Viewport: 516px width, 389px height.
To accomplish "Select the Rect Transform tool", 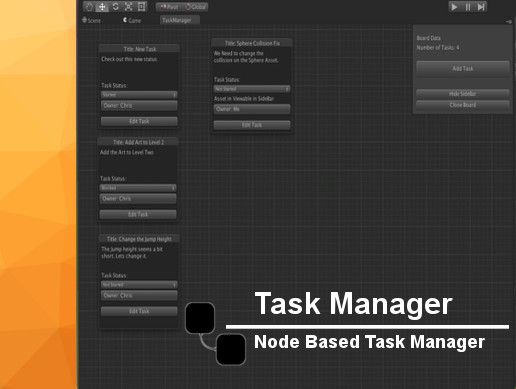I will coord(141,7).
